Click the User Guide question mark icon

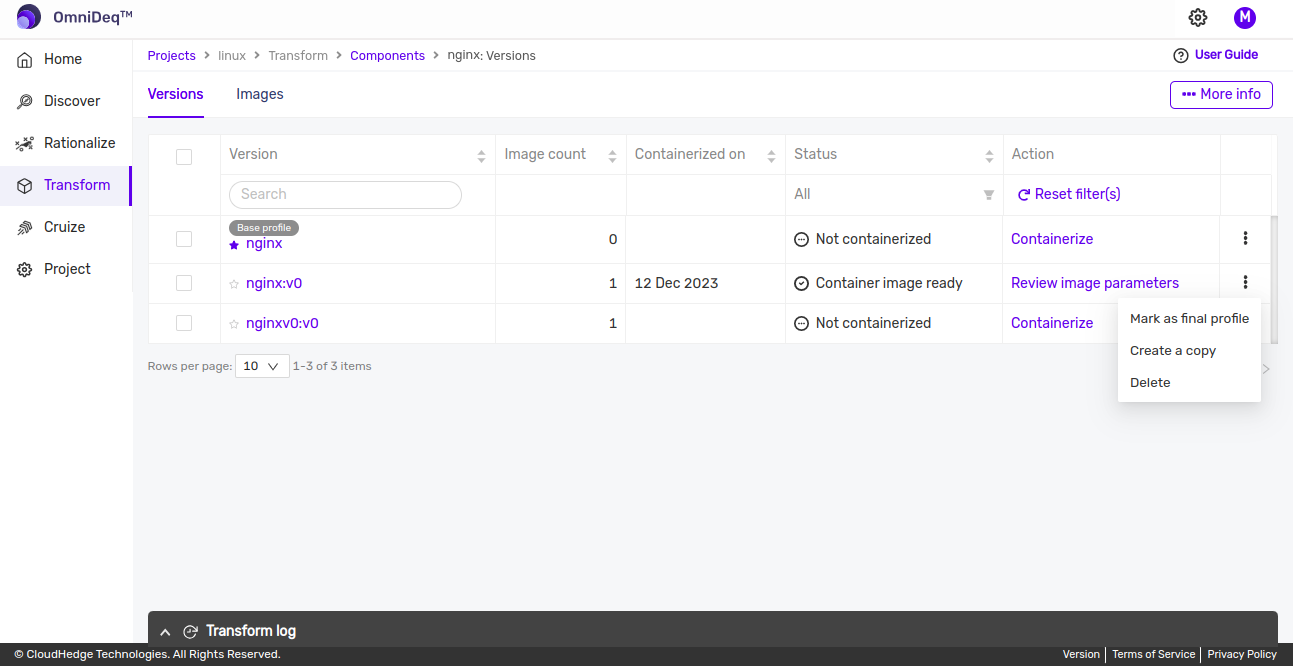pyautogui.click(x=1181, y=55)
